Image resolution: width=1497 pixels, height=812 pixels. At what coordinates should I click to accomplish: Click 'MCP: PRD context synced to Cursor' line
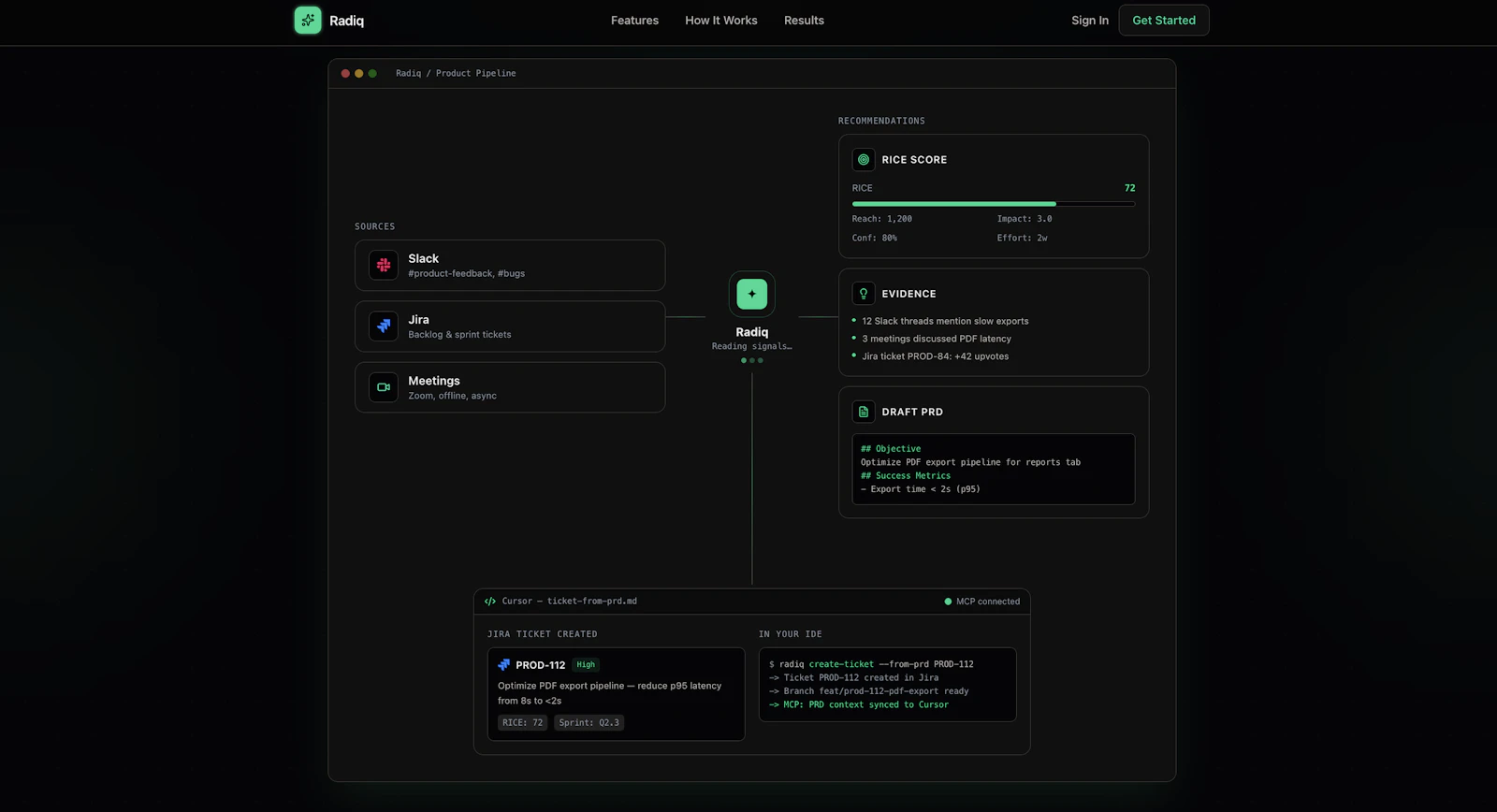pos(858,705)
